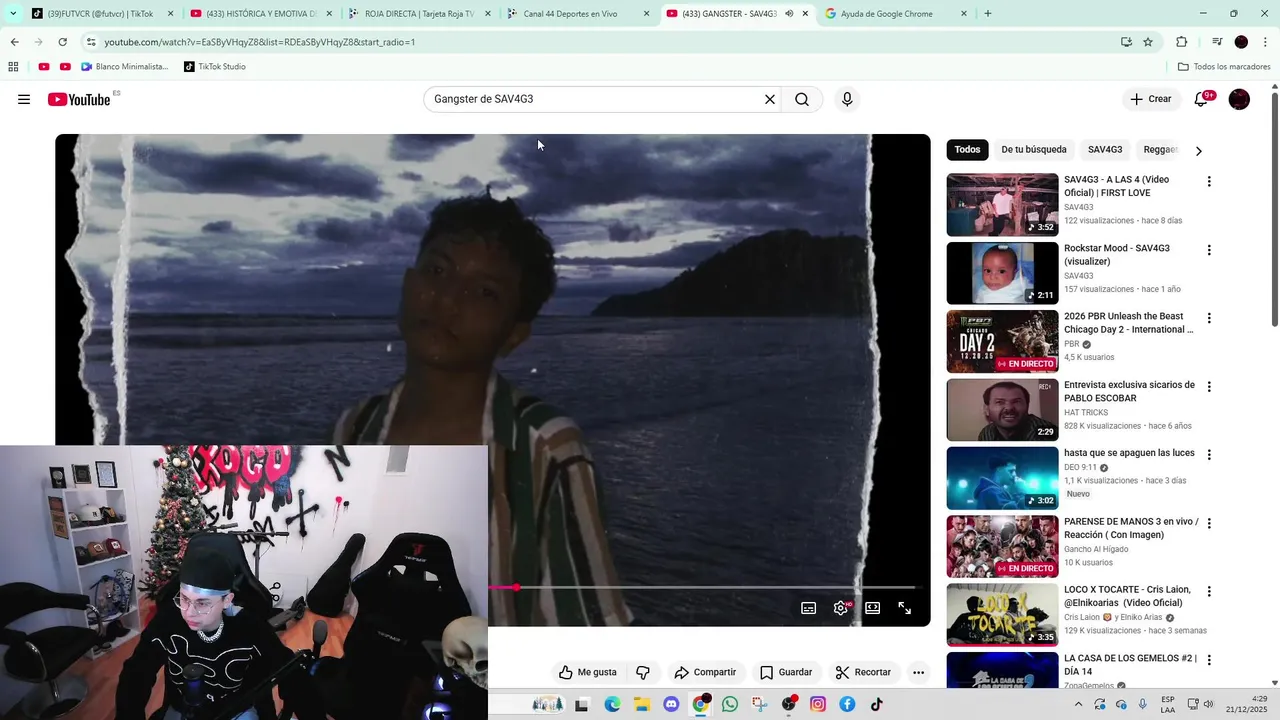1280x720 pixels.
Task: Launch Microsoft Edge from taskbar
Action: click(x=612, y=704)
